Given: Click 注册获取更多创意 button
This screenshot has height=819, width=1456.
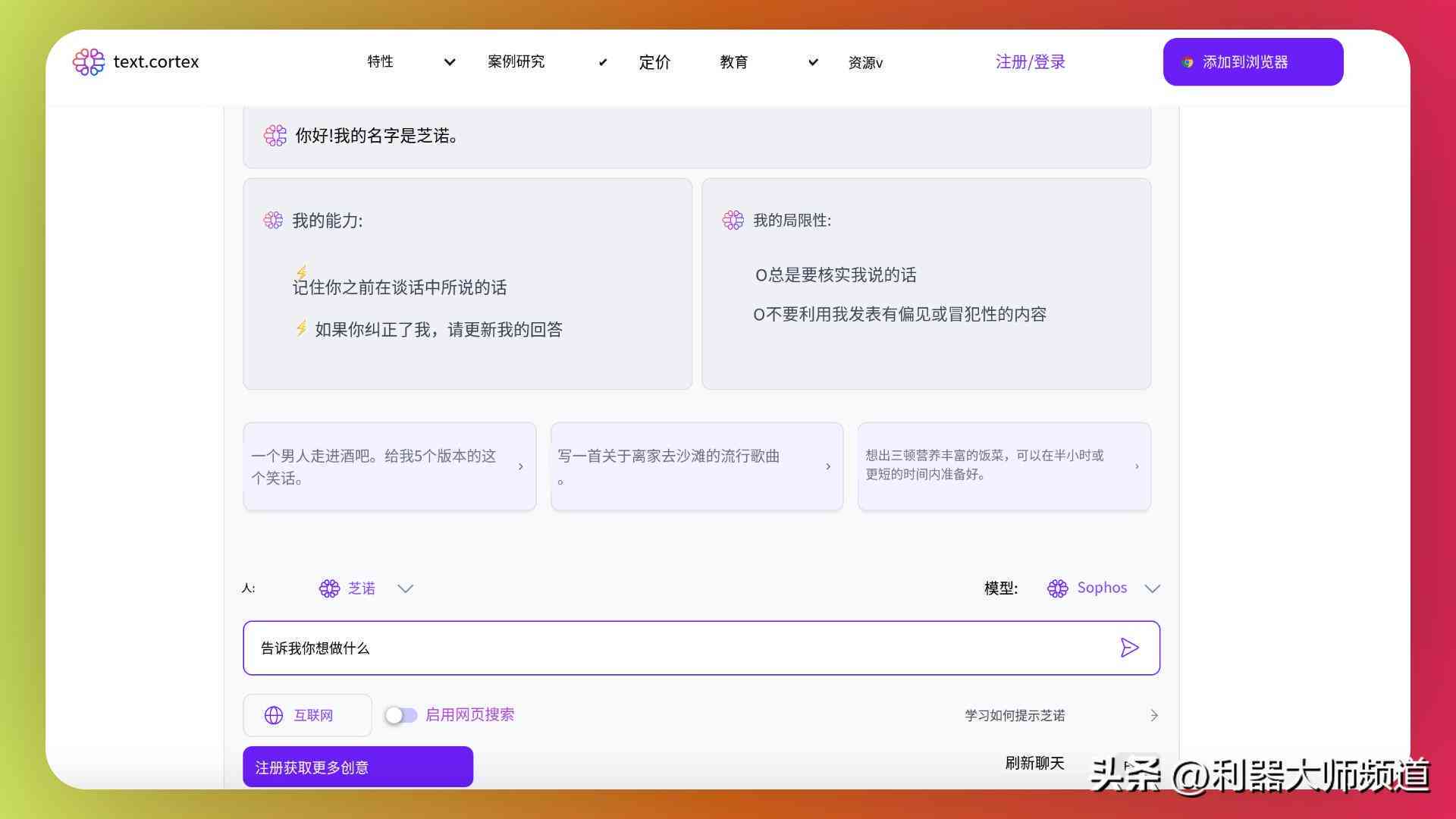Looking at the screenshot, I should pos(359,766).
